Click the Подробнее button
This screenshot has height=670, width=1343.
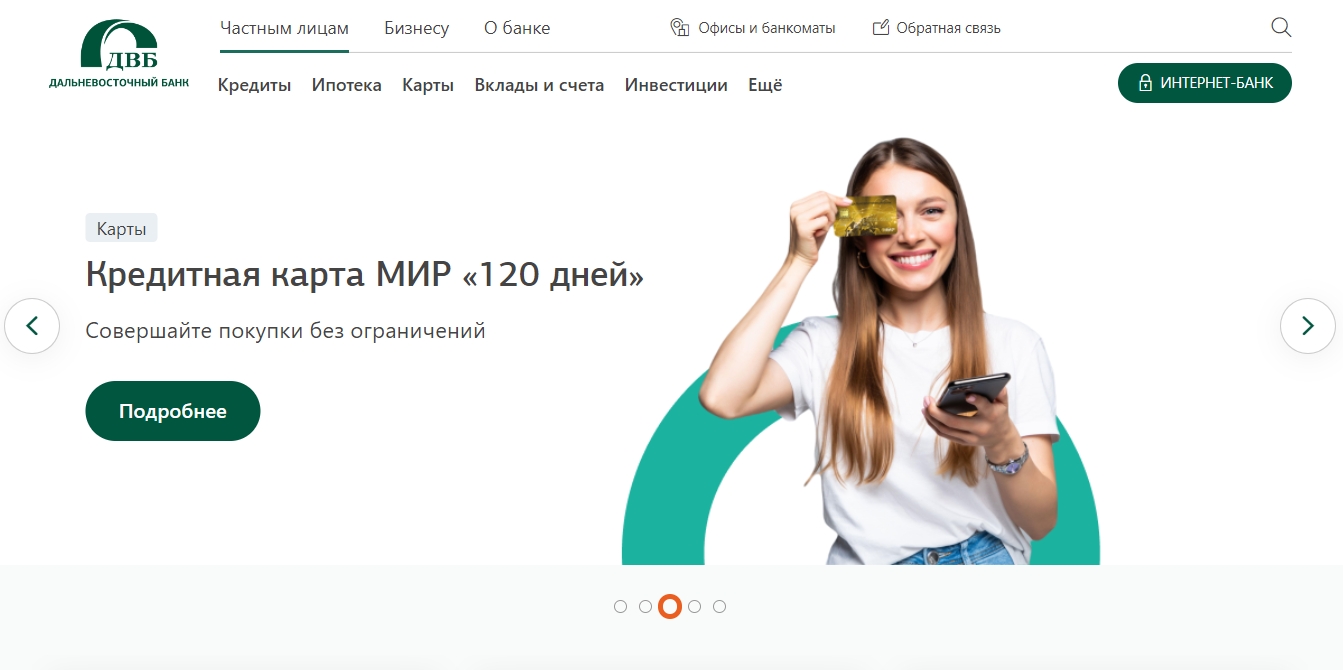coord(173,411)
